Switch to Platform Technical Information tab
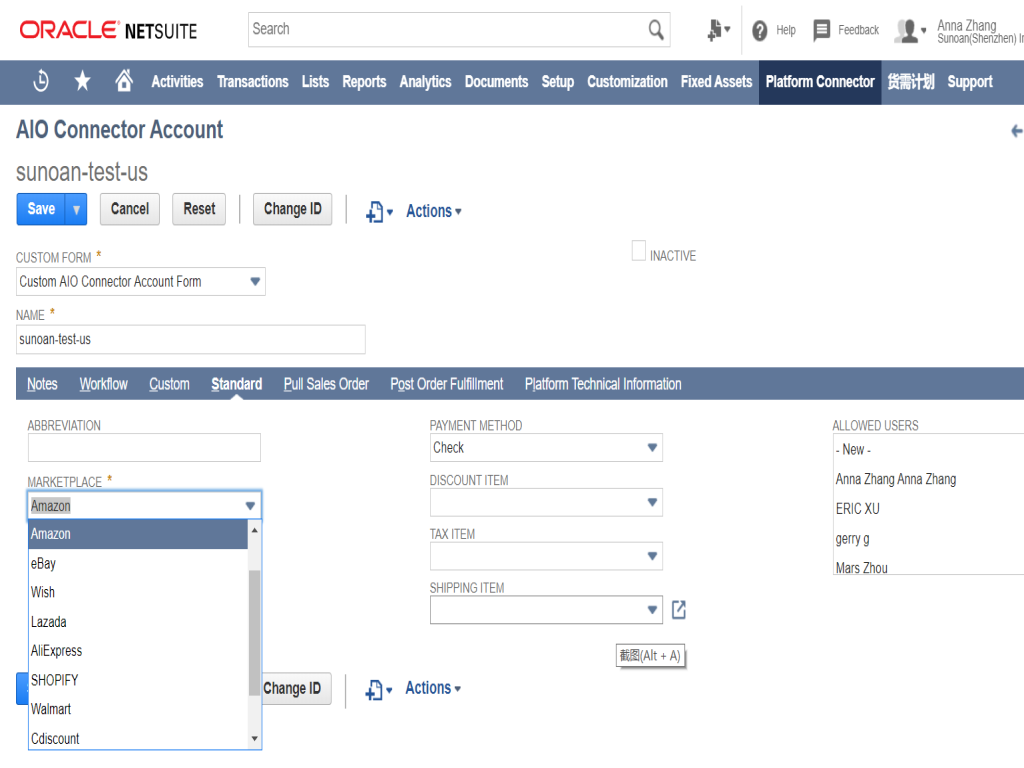The height and width of the screenshot is (768, 1024). (603, 384)
